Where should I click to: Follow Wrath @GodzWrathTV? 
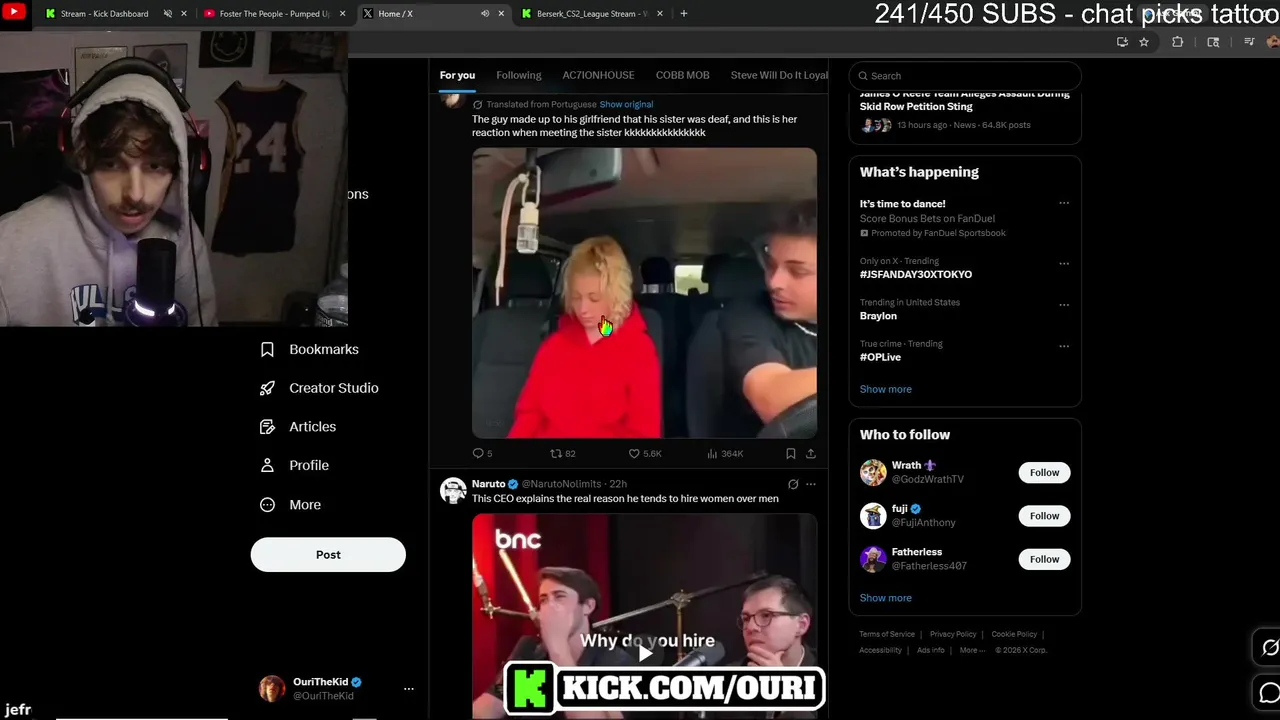click(x=1044, y=472)
